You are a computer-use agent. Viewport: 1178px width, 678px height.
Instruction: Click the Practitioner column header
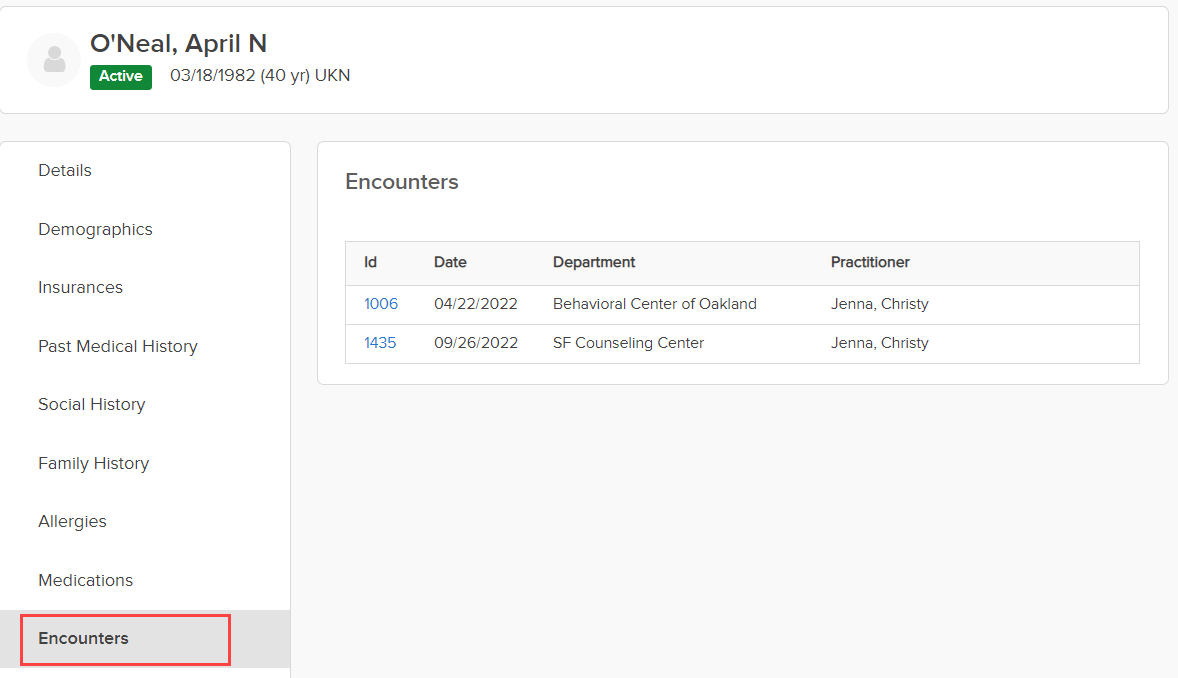click(870, 262)
